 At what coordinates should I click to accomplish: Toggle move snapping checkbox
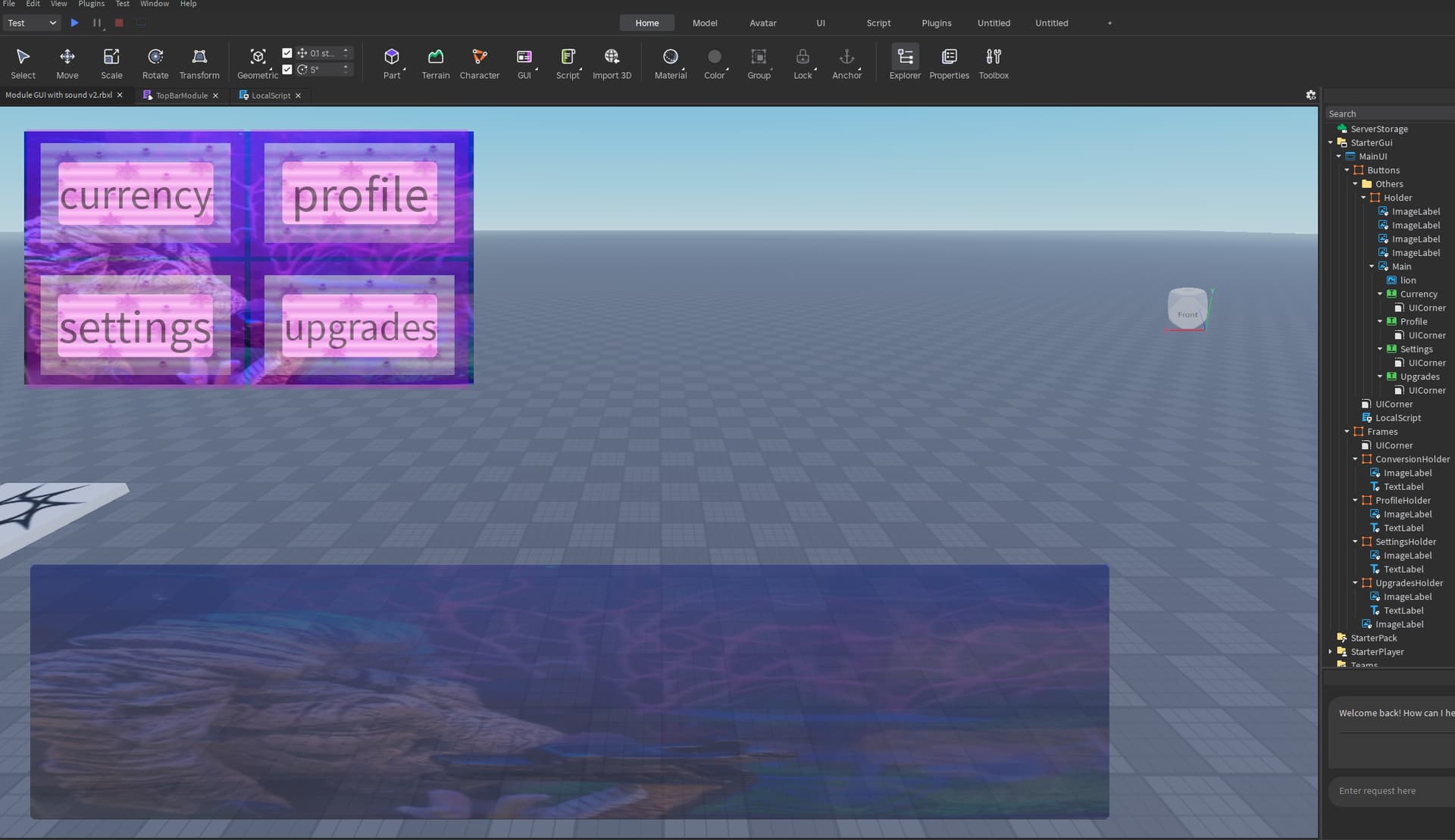coord(287,52)
